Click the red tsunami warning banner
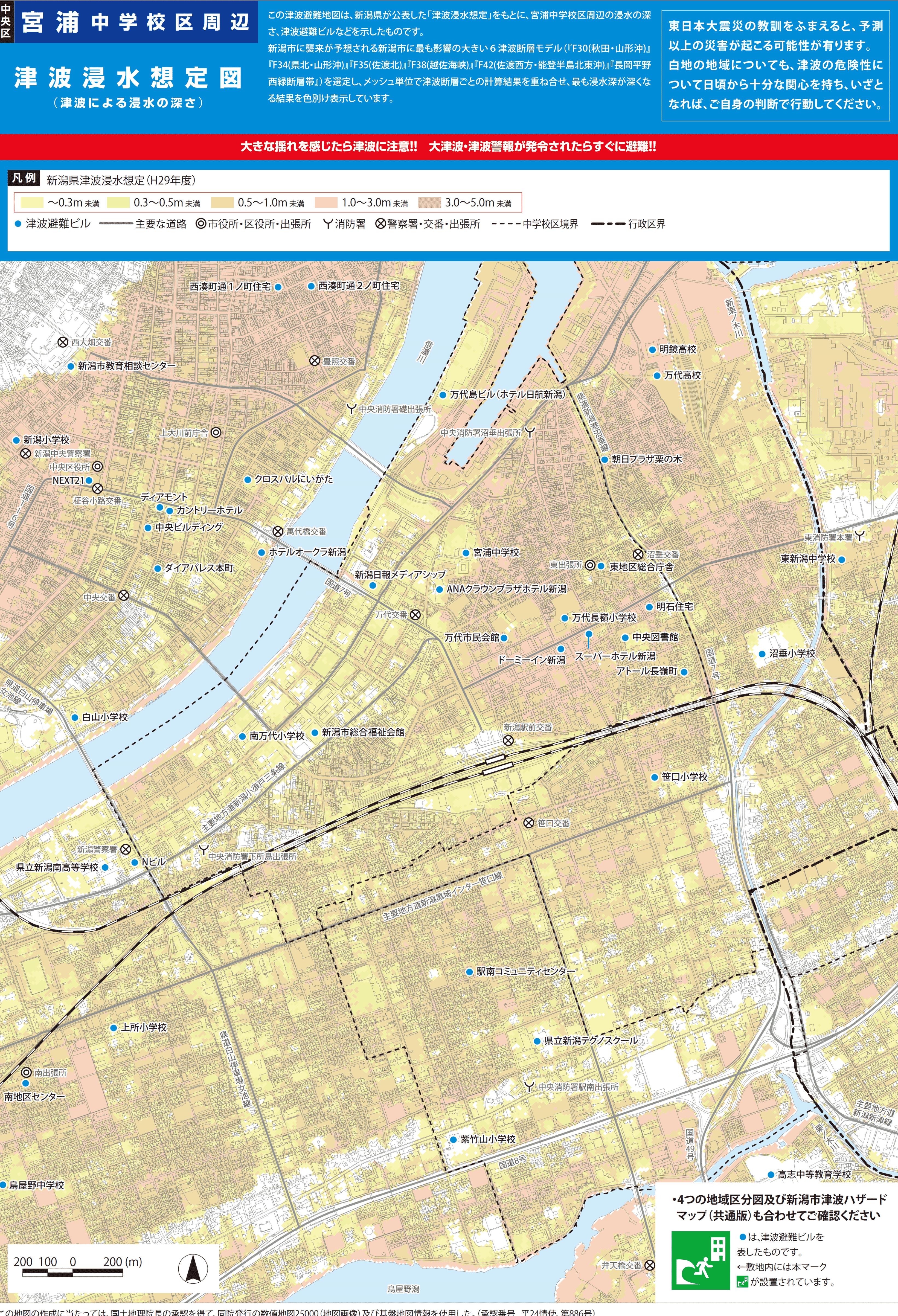Image resolution: width=898 pixels, height=1316 pixels. 448,147
